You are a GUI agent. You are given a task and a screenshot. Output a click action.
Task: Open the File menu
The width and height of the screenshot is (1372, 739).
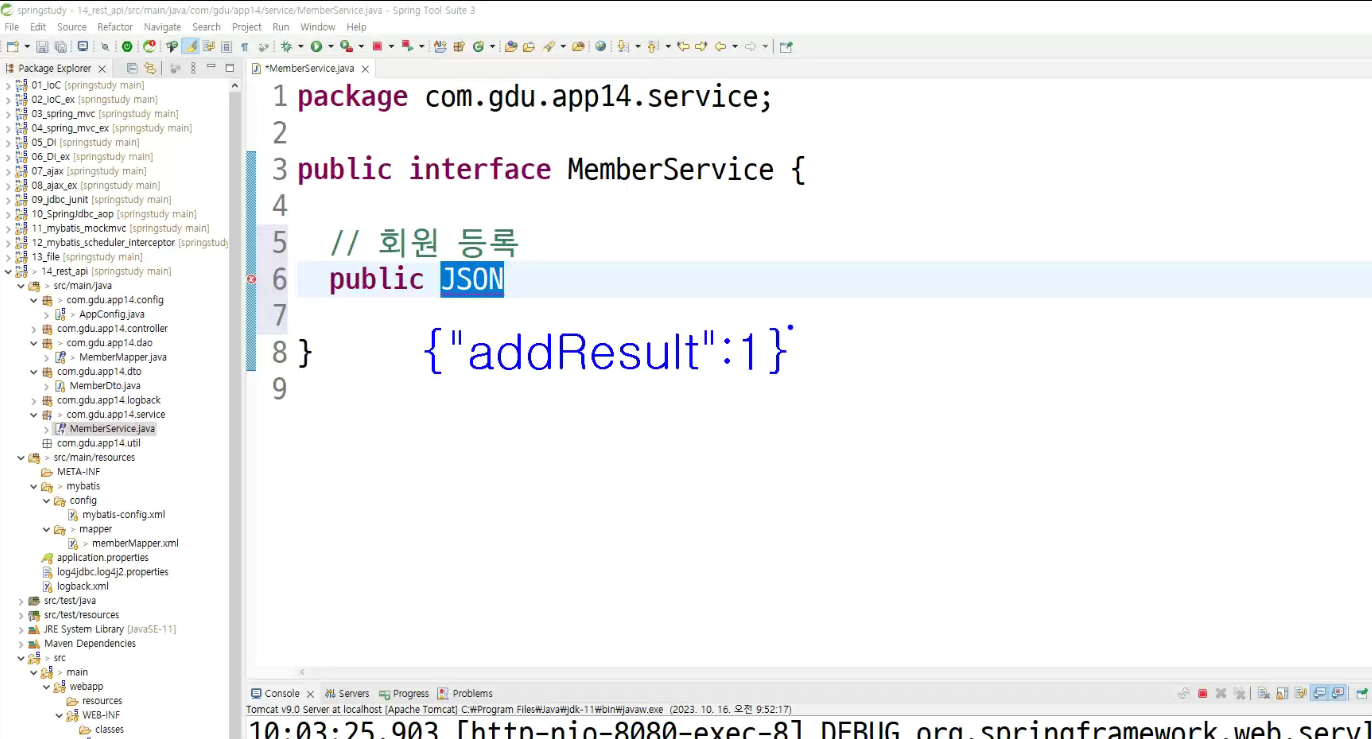(x=12, y=27)
